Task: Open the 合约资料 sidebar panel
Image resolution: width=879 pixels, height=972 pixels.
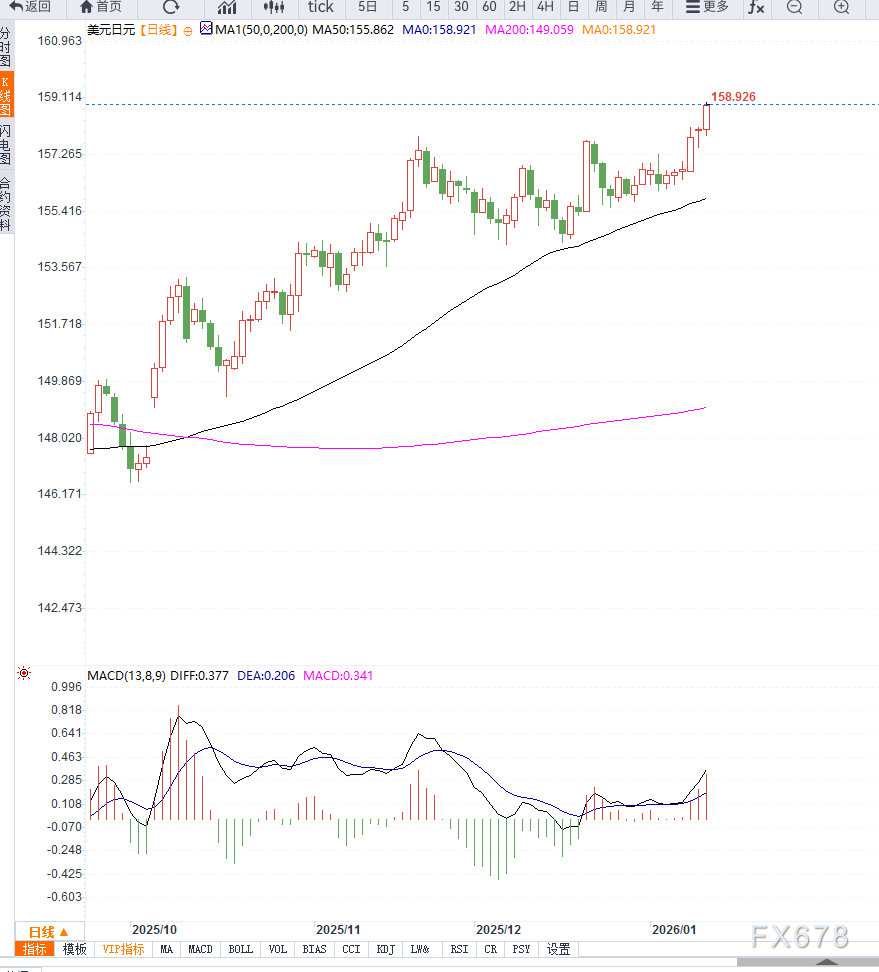Action: pos(6,205)
